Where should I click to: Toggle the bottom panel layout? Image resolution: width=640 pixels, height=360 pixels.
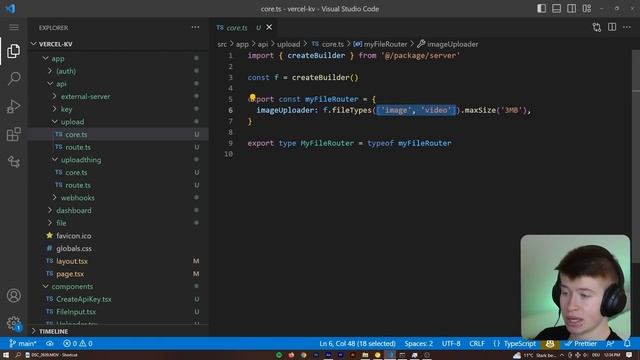556,9
